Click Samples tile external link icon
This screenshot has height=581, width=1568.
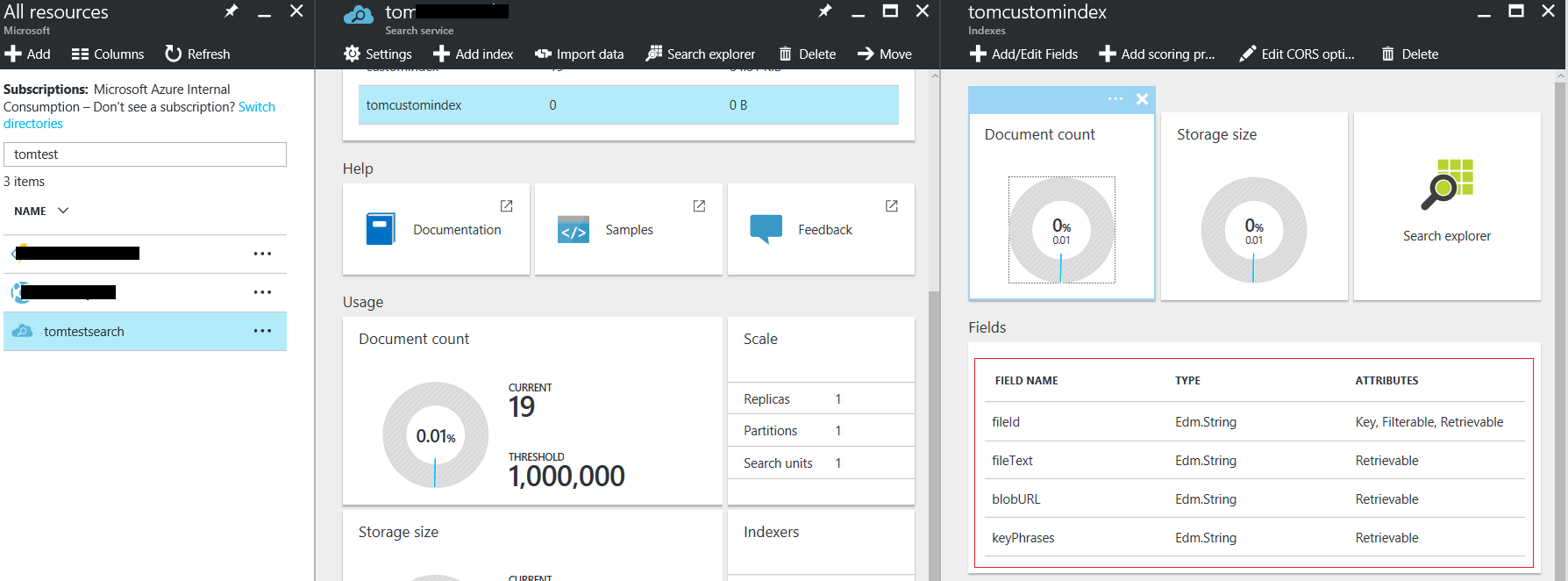pyautogui.click(x=699, y=205)
